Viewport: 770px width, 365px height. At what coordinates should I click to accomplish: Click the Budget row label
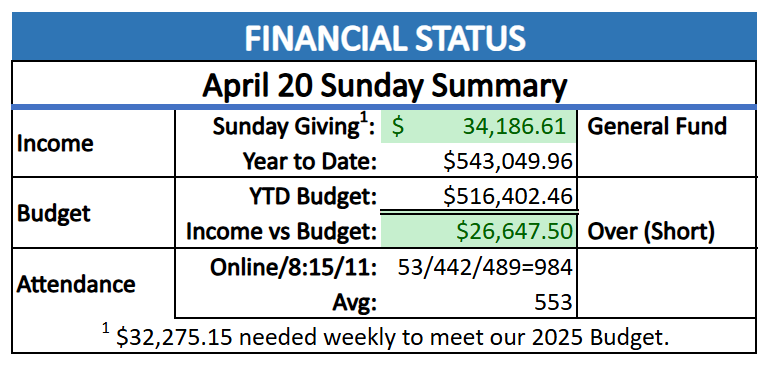pos(54,214)
